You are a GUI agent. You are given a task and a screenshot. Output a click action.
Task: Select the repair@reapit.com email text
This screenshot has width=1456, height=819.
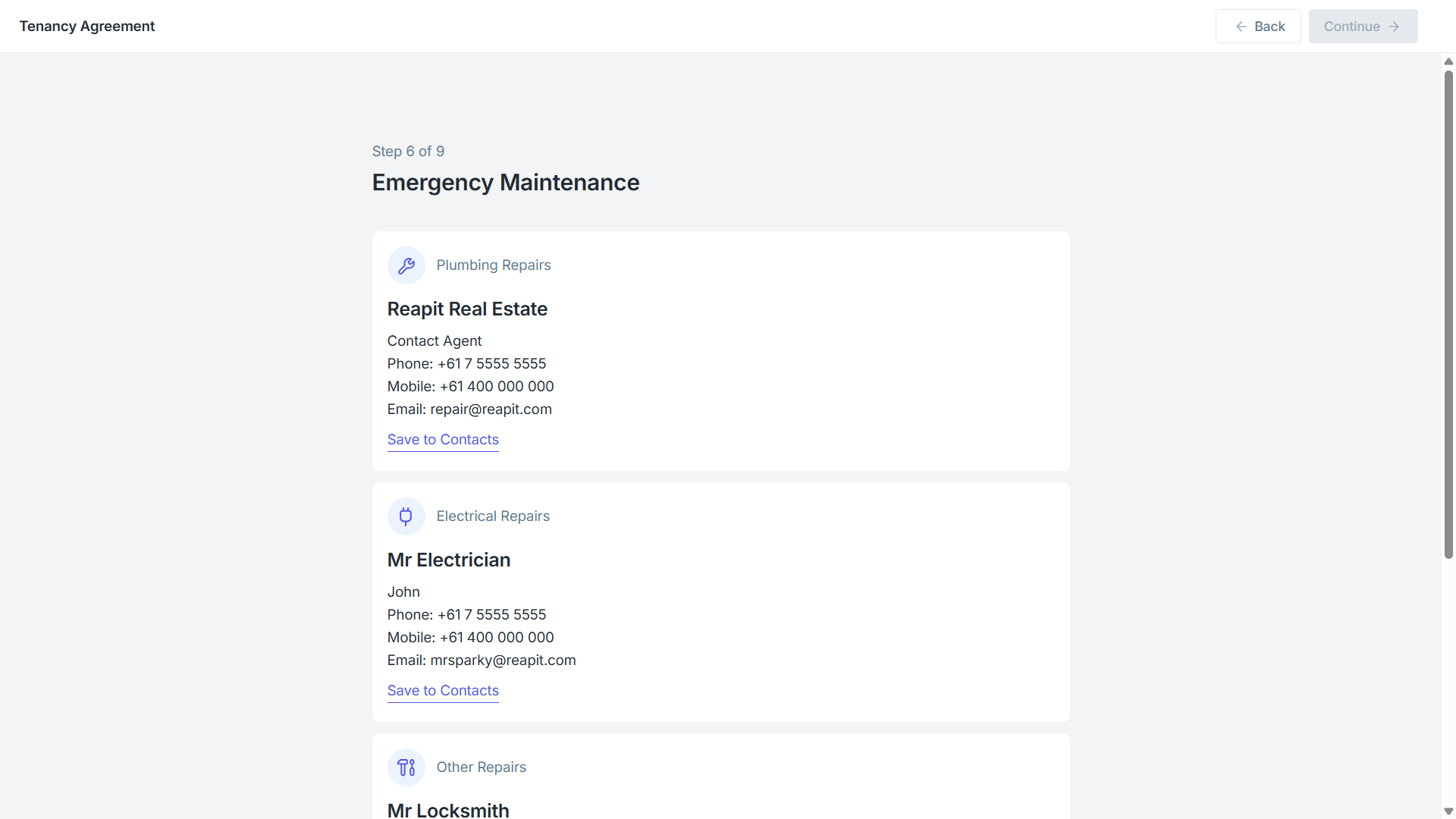coord(491,409)
